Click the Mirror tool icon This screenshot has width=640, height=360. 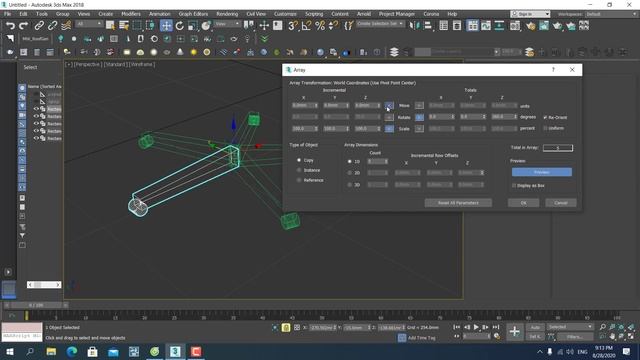[415, 26]
